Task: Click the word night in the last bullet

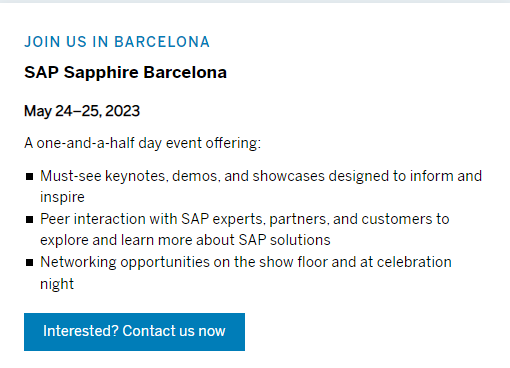Action: tap(57, 284)
